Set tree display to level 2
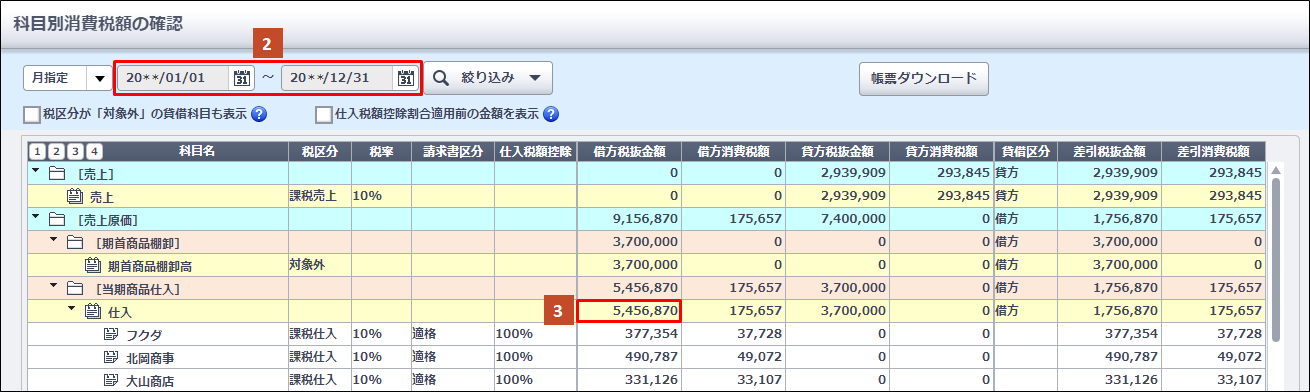Viewport: 1310px width, 392px height. [x=56, y=152]
